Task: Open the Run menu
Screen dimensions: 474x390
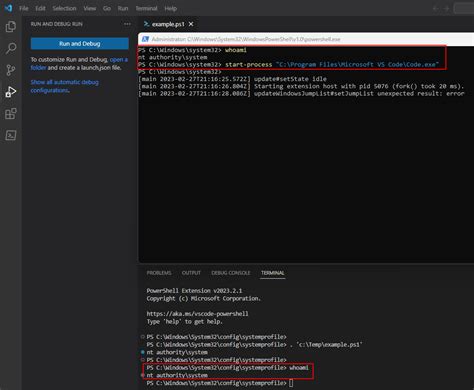Action: pyautogui.click(x=123, y=8)
